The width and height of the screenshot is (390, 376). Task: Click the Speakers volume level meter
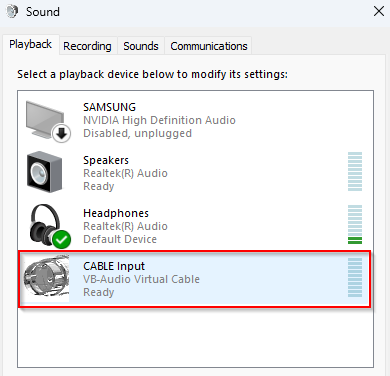pyautogui.click(x=355, y=171)
